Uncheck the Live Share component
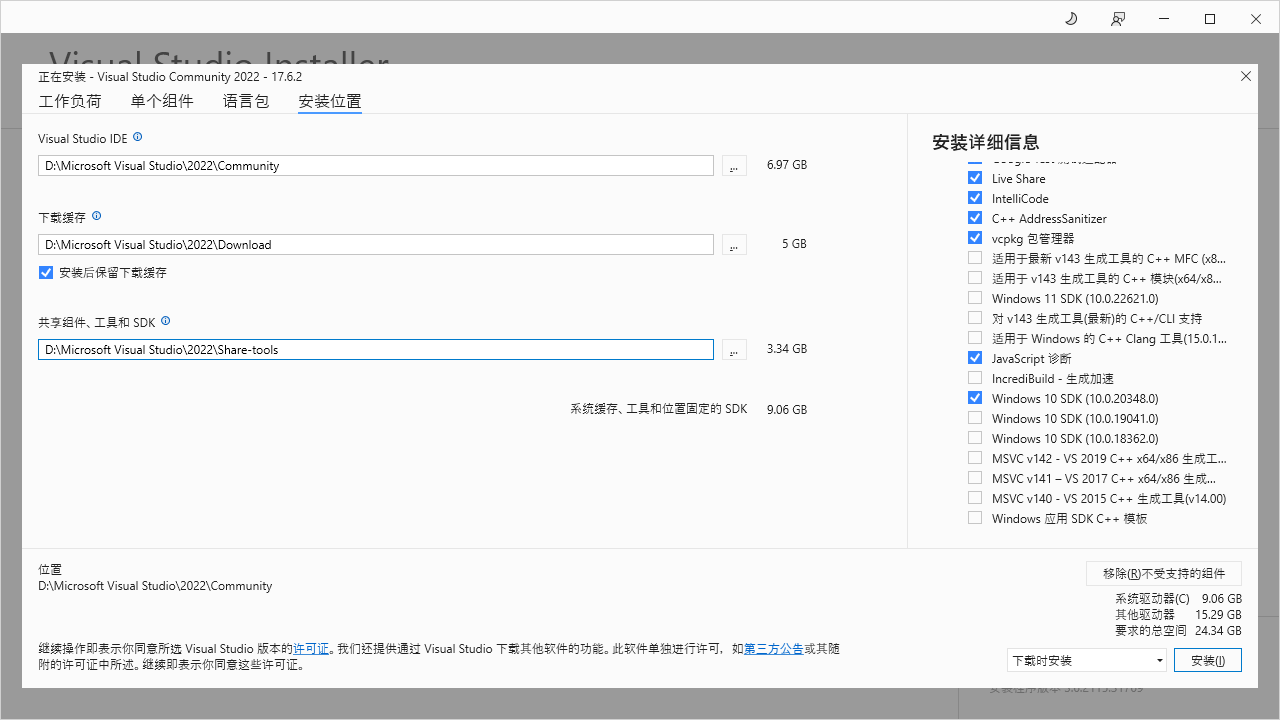The height and width of the screenshot is (720, 1280). 975,178
